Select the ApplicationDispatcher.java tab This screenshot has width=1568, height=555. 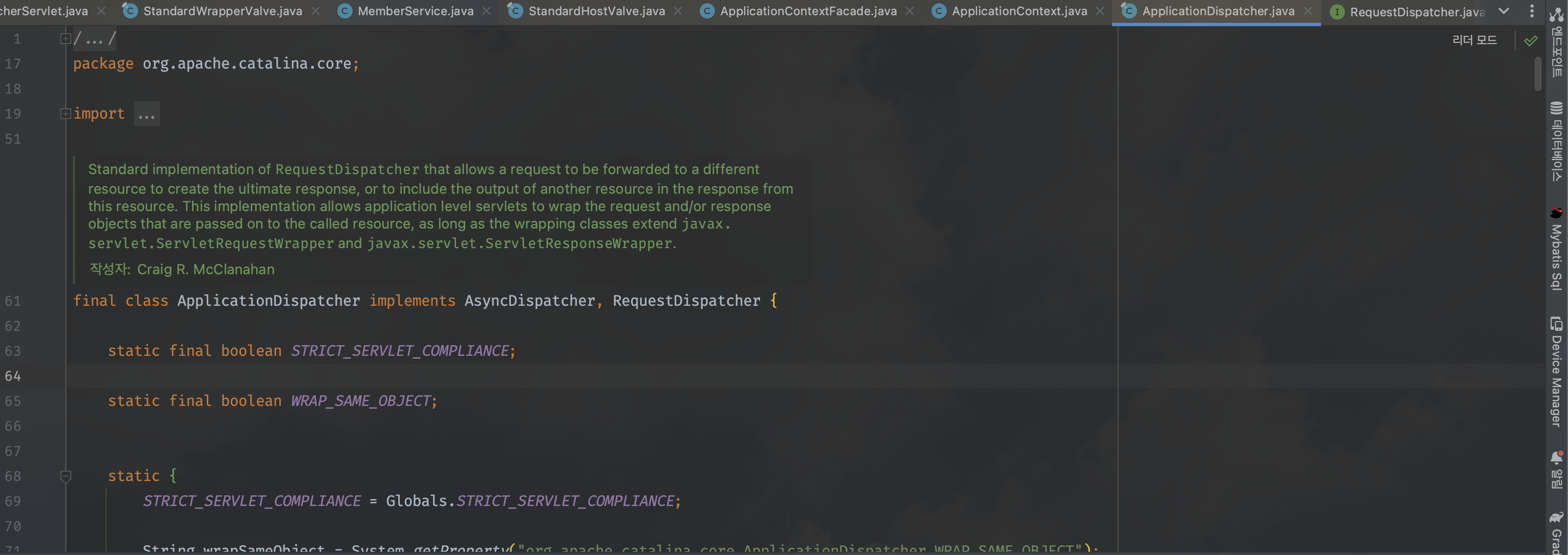(x=1218, y=11)
